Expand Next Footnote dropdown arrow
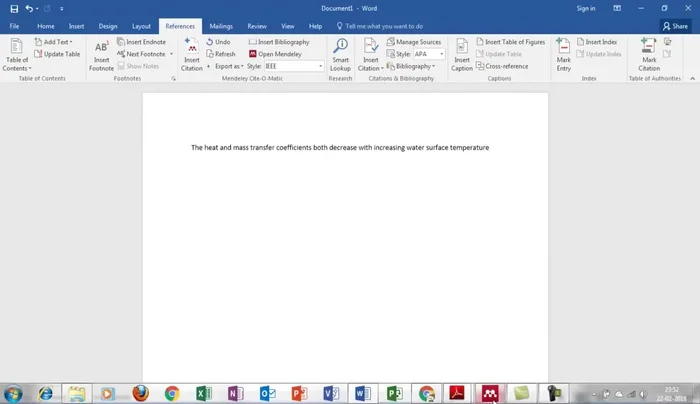Screen dimensions: 700x404 [171, 54]
